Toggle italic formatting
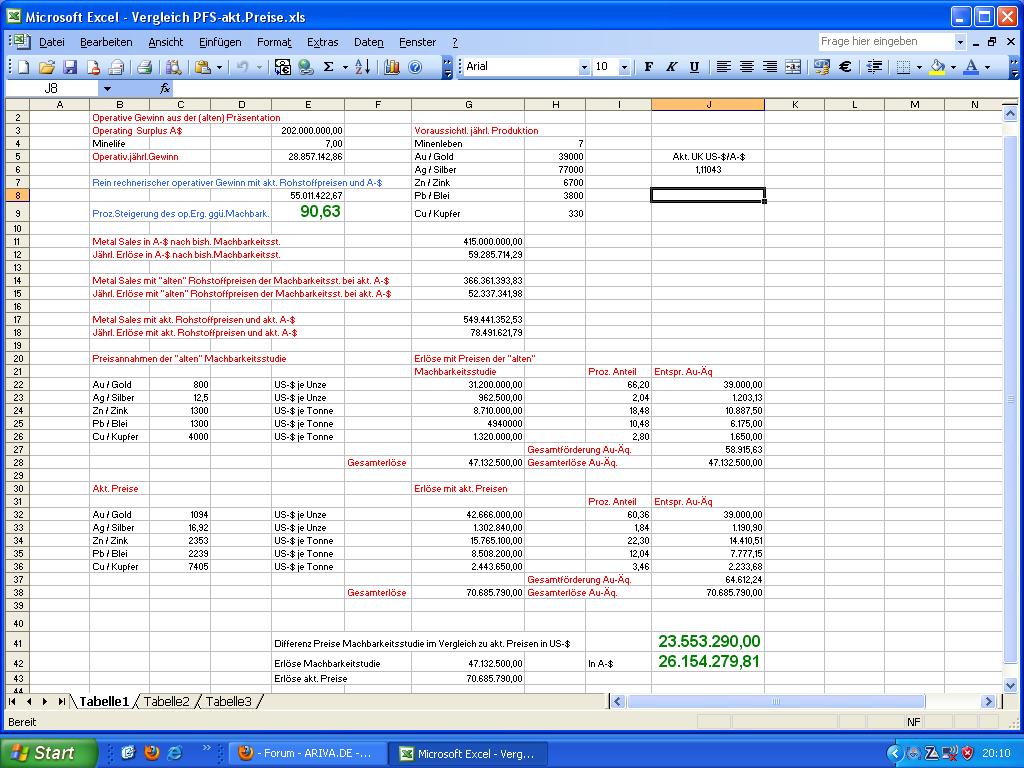Screen dimensions: 1024x768 point(672,67)
